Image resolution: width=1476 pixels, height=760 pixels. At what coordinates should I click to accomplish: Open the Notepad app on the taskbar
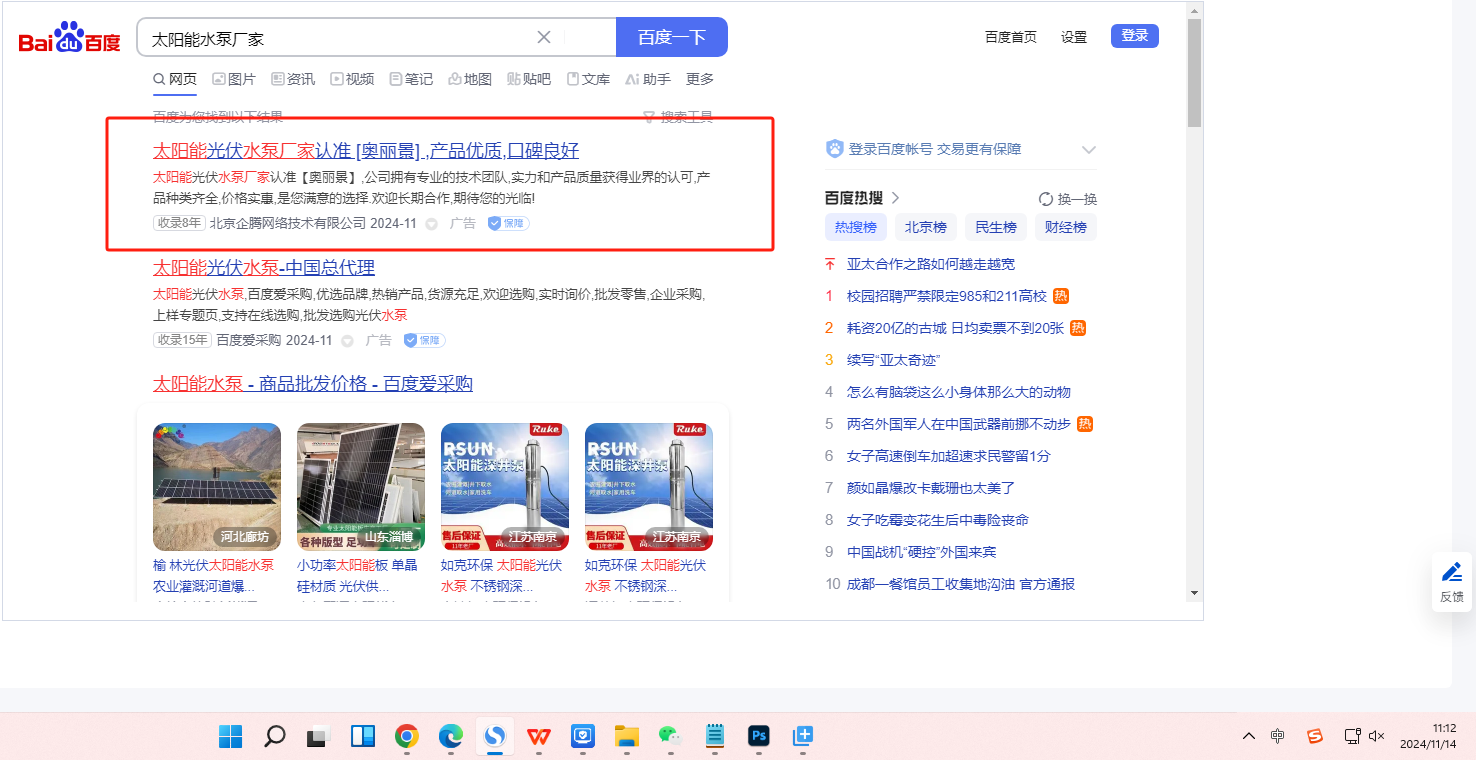[x=714, y=737]
